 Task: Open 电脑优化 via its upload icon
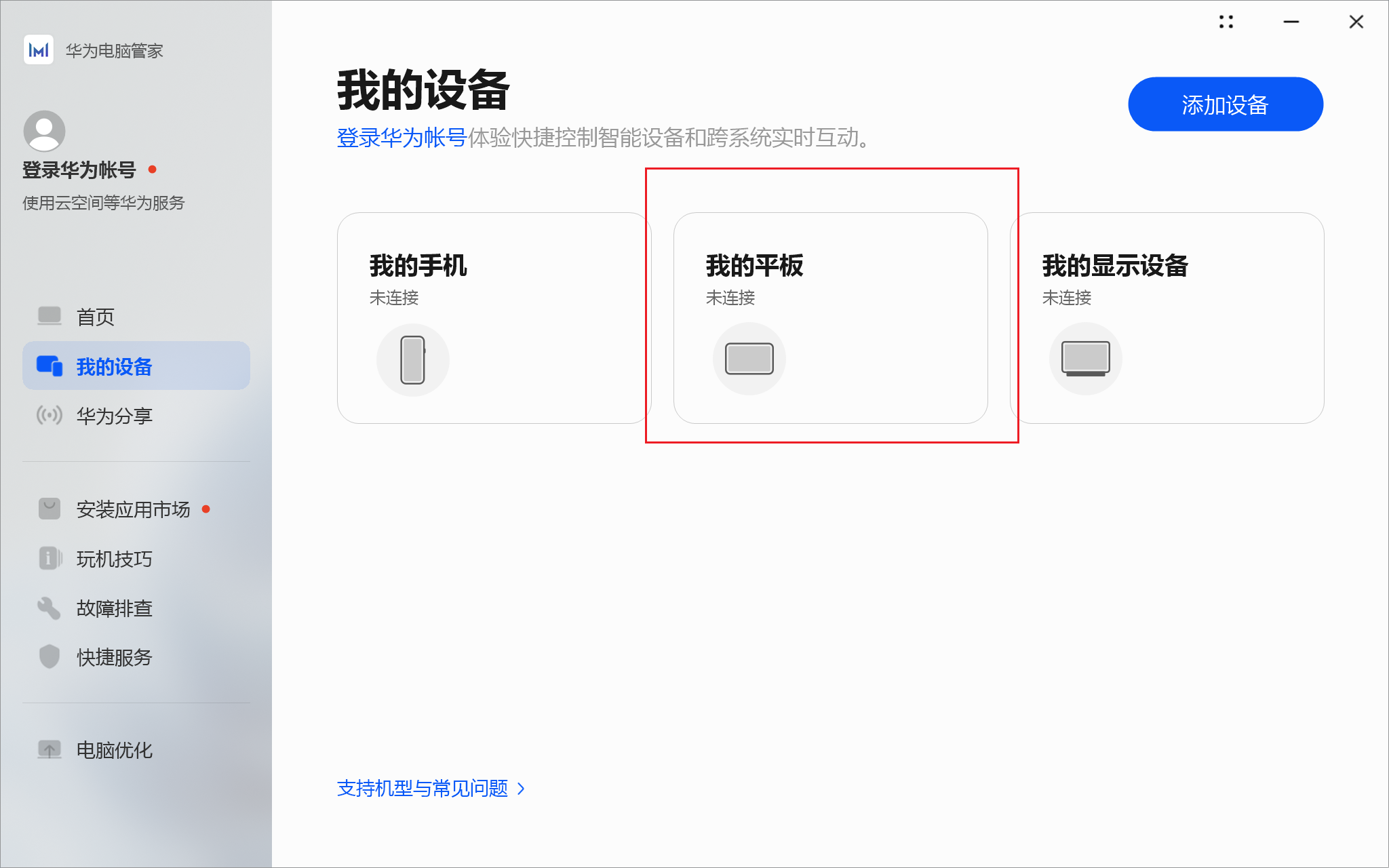click(50, 749)
